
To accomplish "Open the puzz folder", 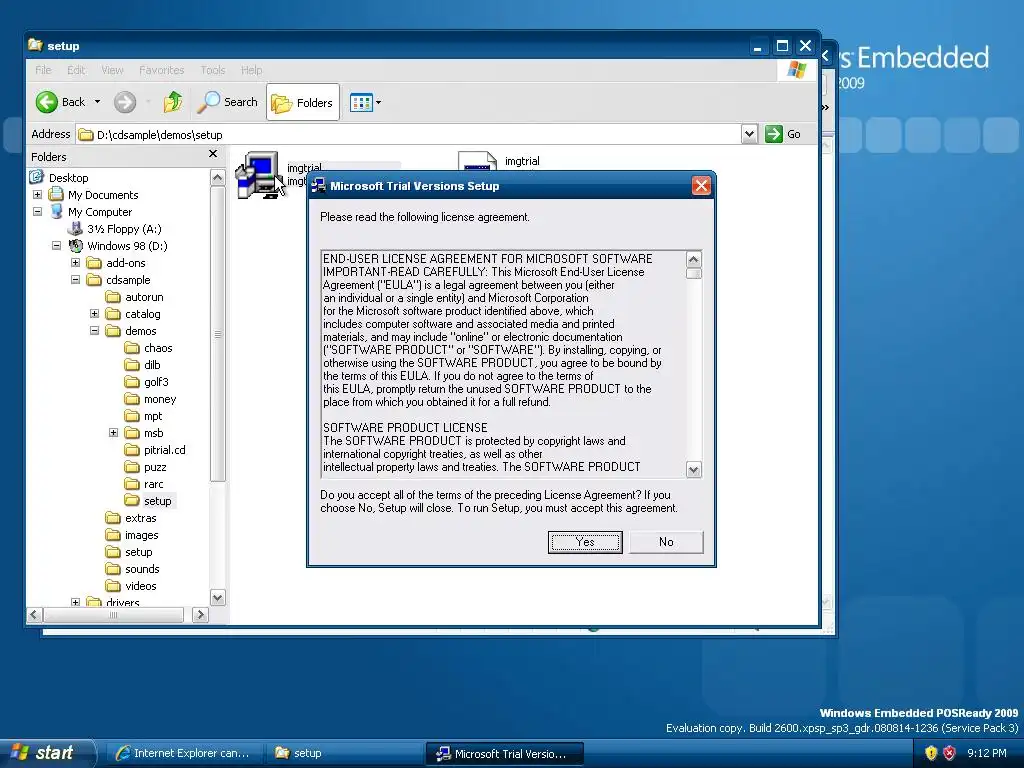I will pyautogui.click(x=155, y=466).
